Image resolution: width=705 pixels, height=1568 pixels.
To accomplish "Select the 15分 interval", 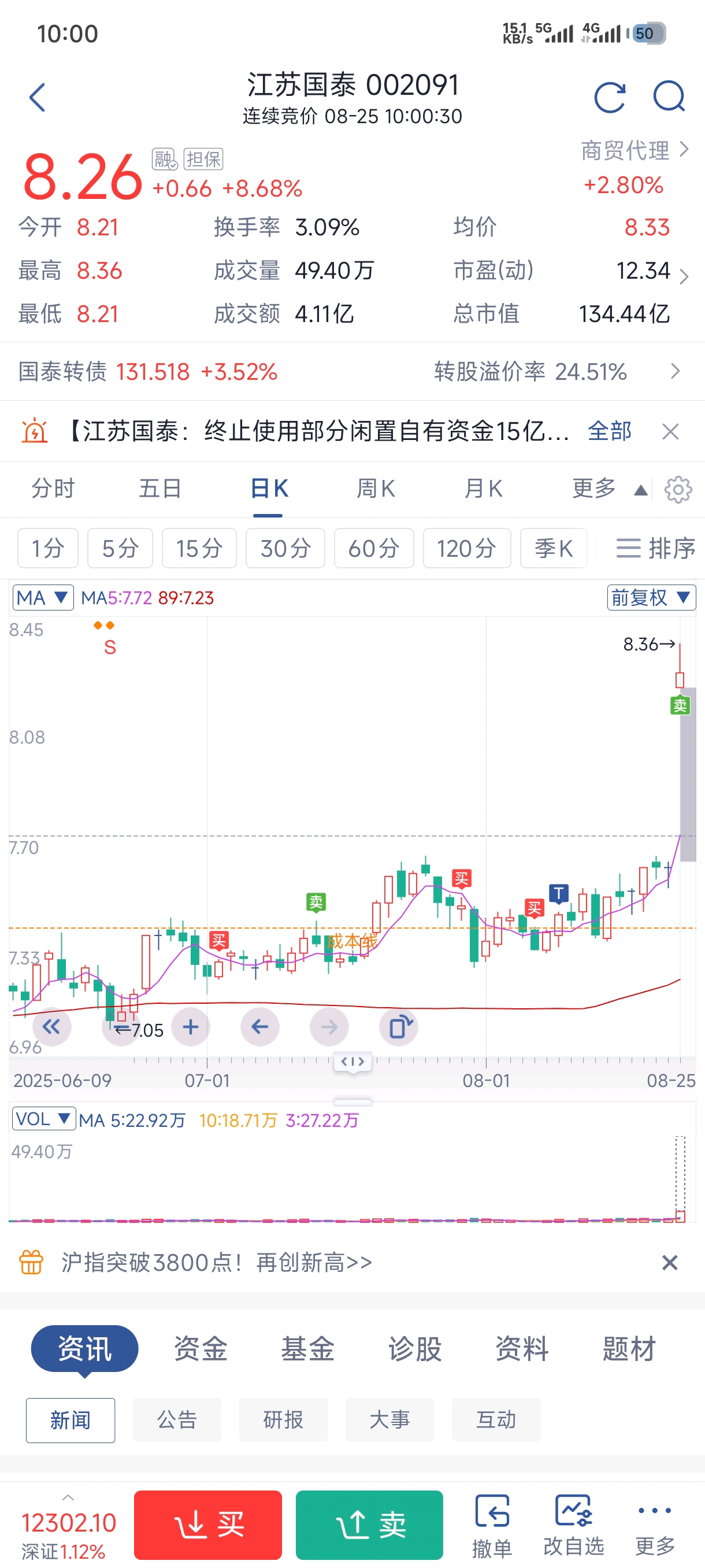I will coord(199,549).
